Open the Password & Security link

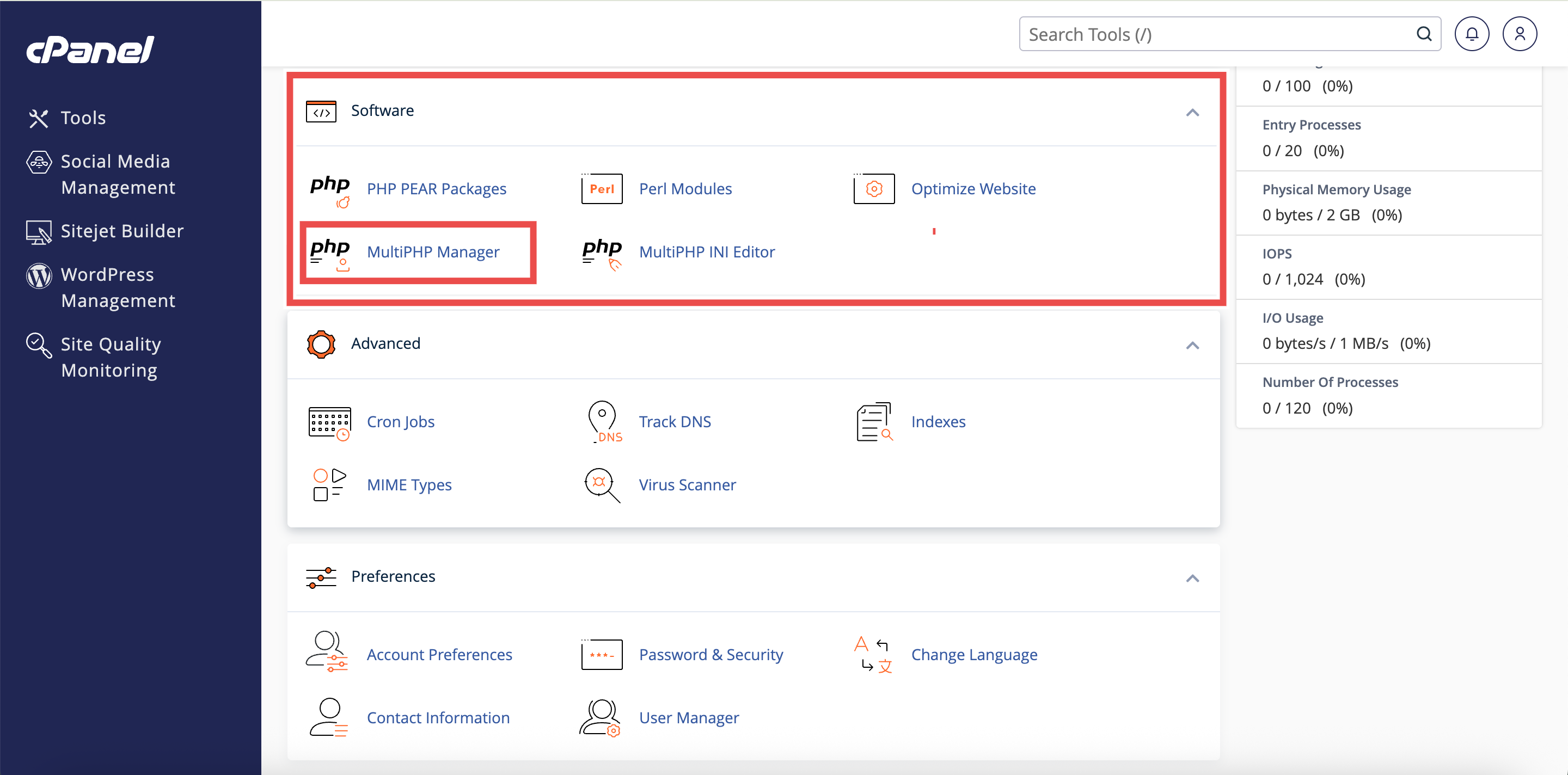[x=710, y=655]
